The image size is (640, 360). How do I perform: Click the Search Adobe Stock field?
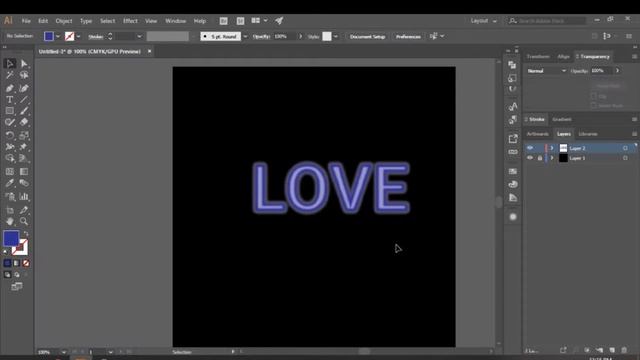[x=547, y=20]
